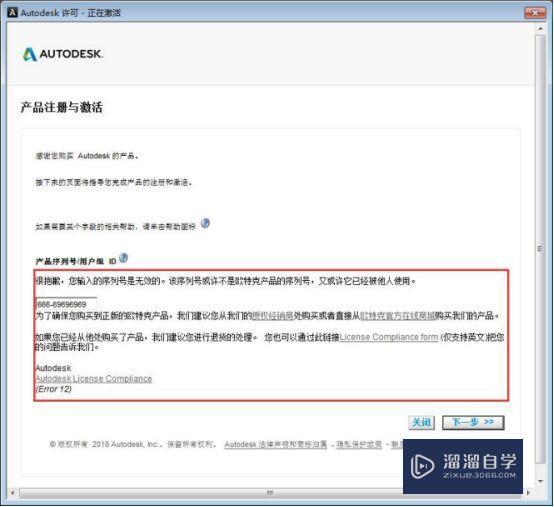Screen dimensions: 554x507
Task: Open the 欧特克官方在线商城 link
Action: pyautogui.click(x=397, y=316)
